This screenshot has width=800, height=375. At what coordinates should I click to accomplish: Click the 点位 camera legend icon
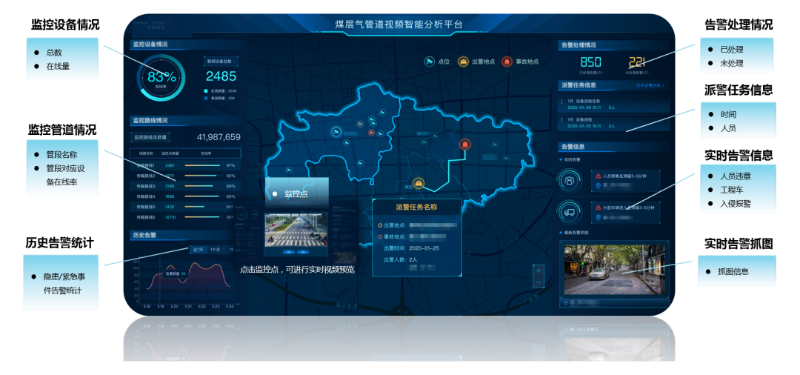click(x=430, y=62)
